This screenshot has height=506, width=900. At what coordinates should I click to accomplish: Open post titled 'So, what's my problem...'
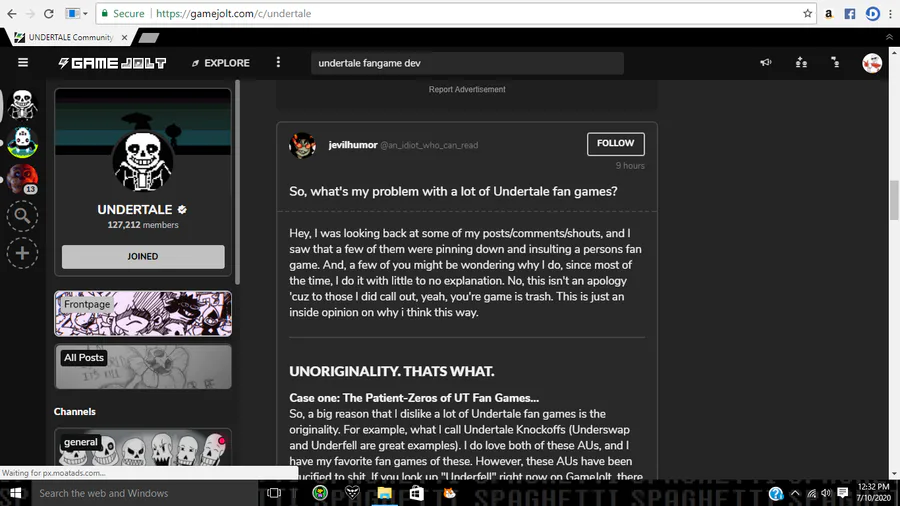click(453, 192)
